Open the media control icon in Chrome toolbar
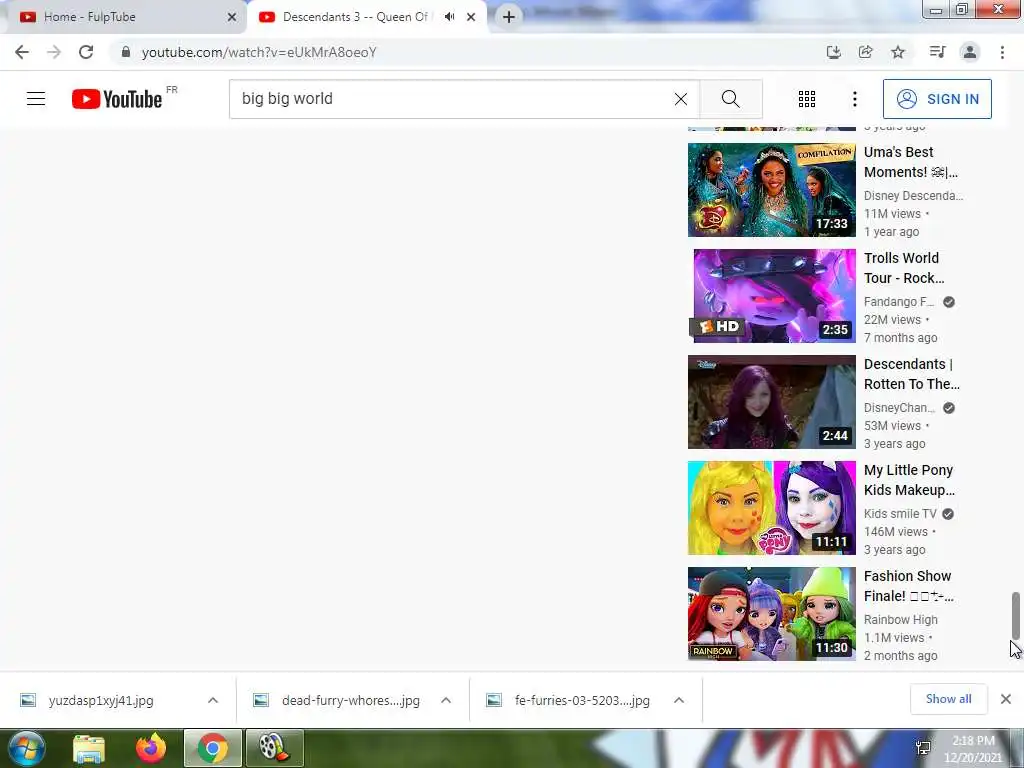The width and height of the screenshot is (1024, 768). 937,52
